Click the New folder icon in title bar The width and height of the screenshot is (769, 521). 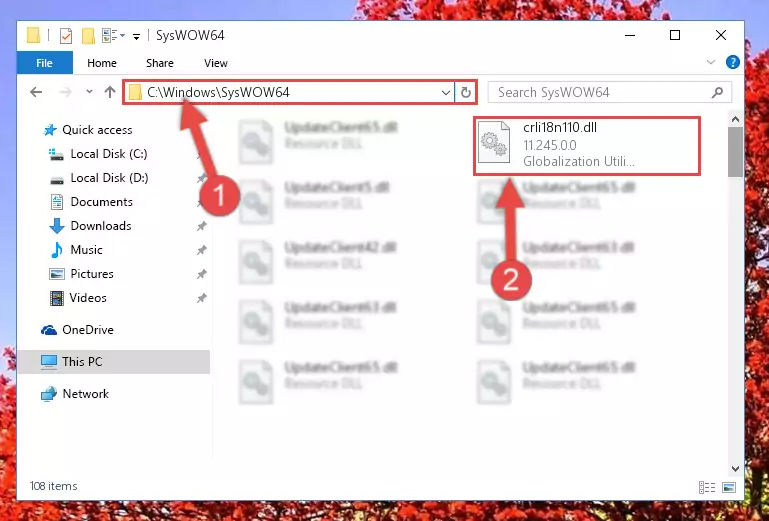coord(88,35)
